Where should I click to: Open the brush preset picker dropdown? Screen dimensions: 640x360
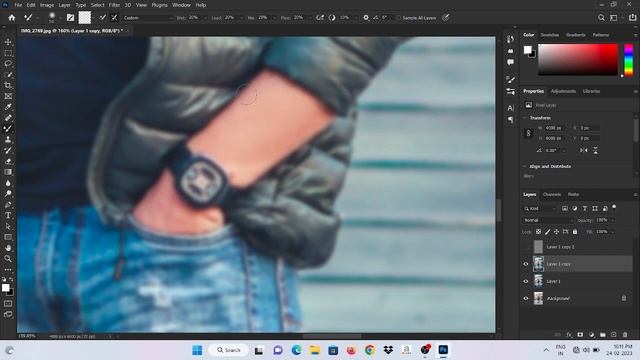[60, 18]
